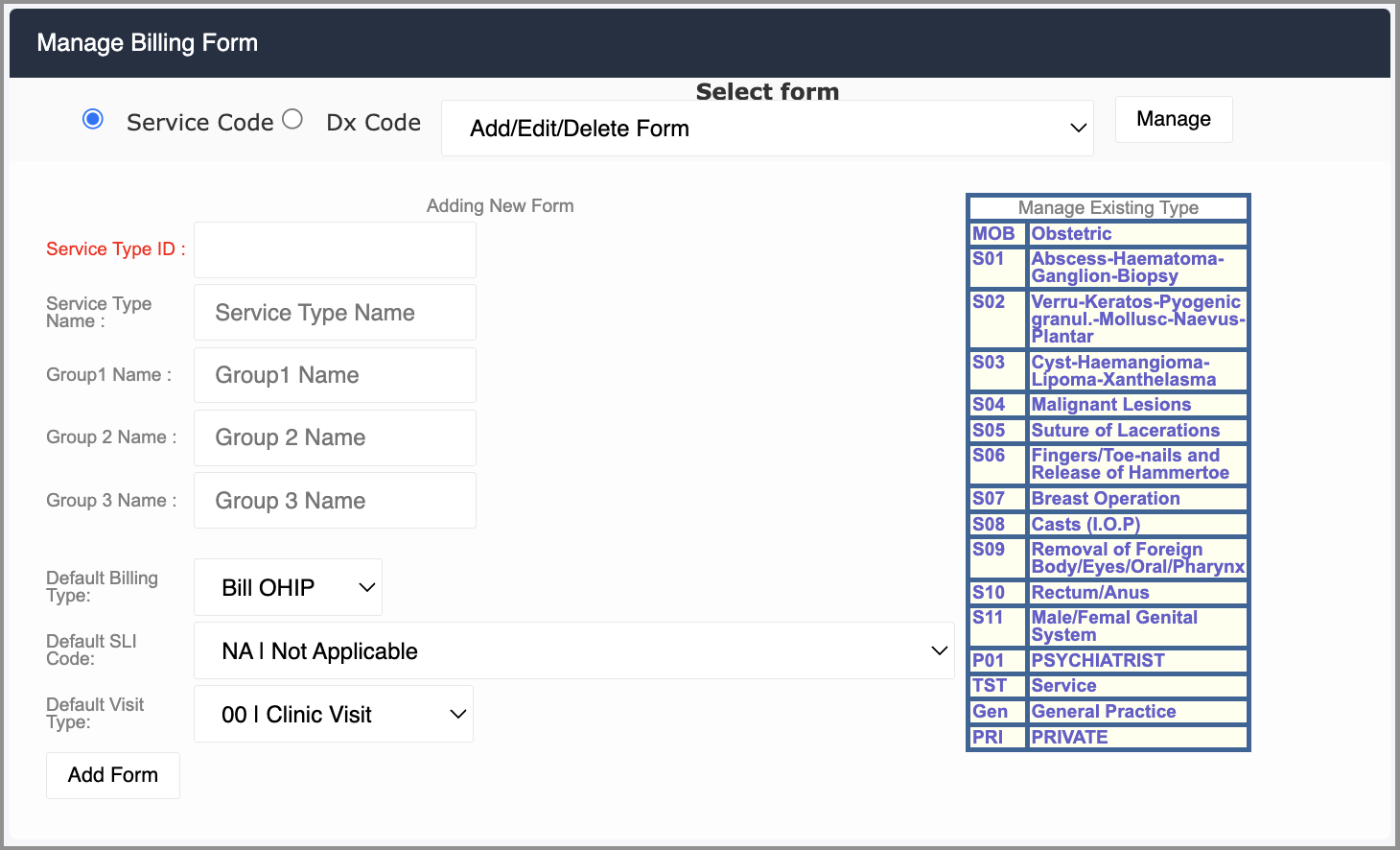Screen dimensions: 1400x850
Task: Select the P01 code link
Action: coord(989,660)
